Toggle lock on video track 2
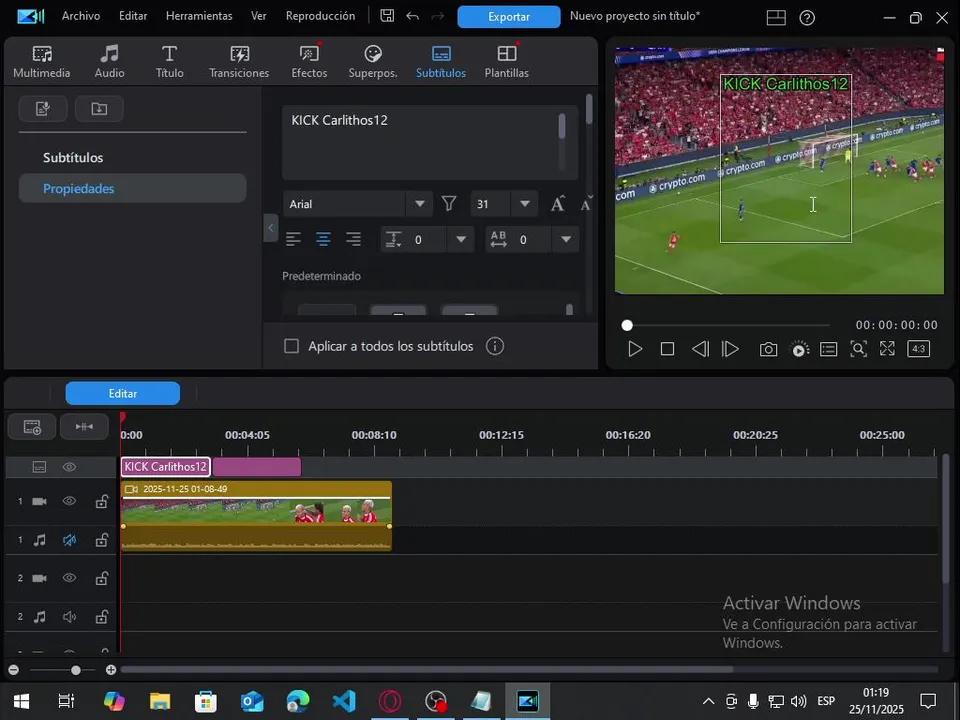 point(102,578)
